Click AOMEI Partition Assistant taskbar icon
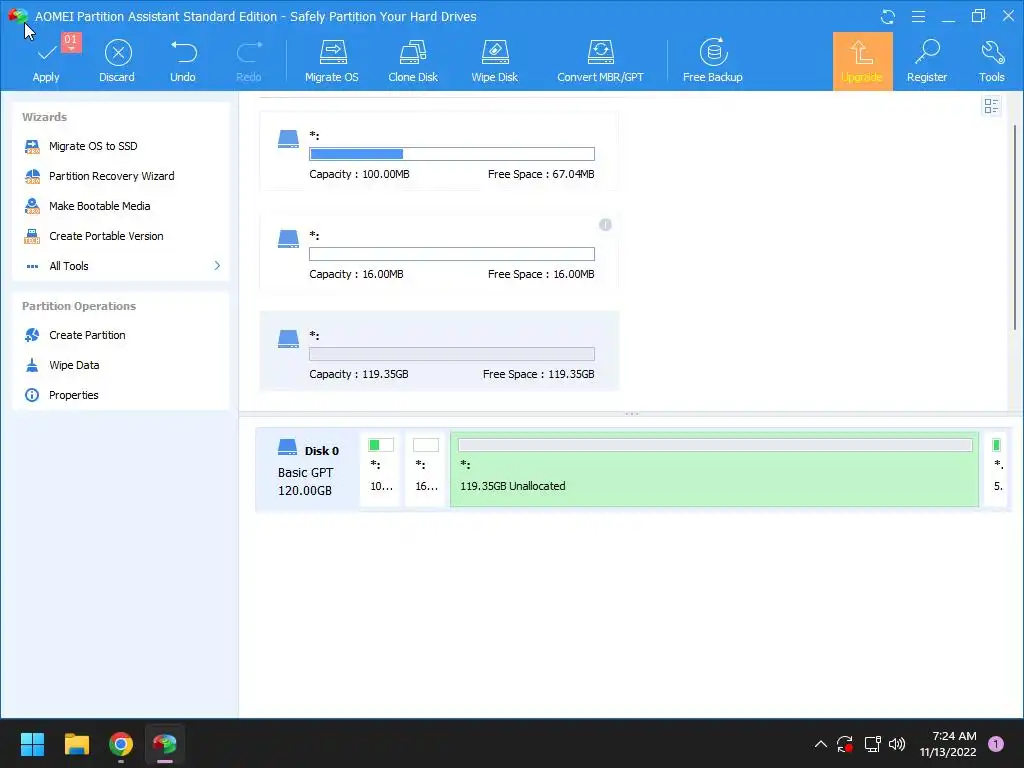This screenshot has width=1024, height=768. [x=165, y=744]
